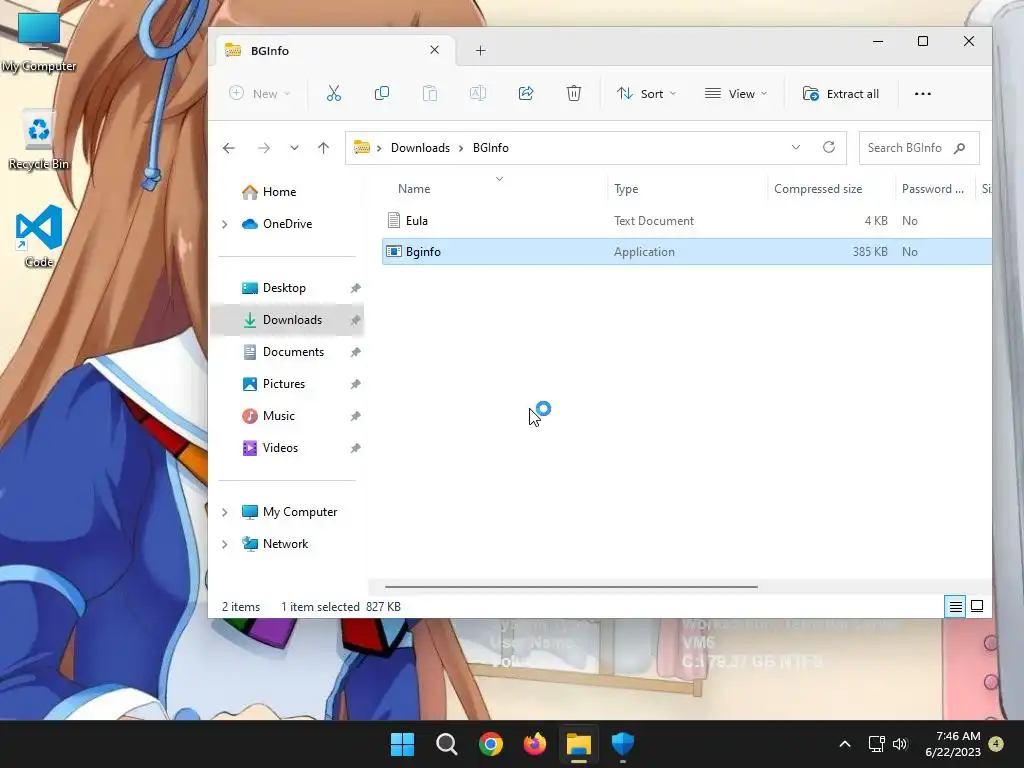1024x768 pixels.
Task: Open notification badge showing 4
Action: (996, 744)
